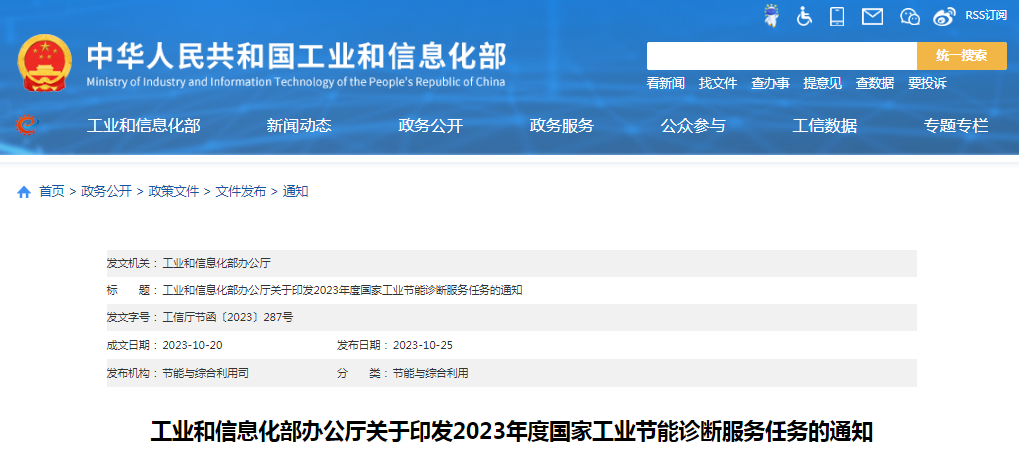Click the national emblem logo
The height and width of the screenshot is (456, 1019).
(x=45, y=63)
